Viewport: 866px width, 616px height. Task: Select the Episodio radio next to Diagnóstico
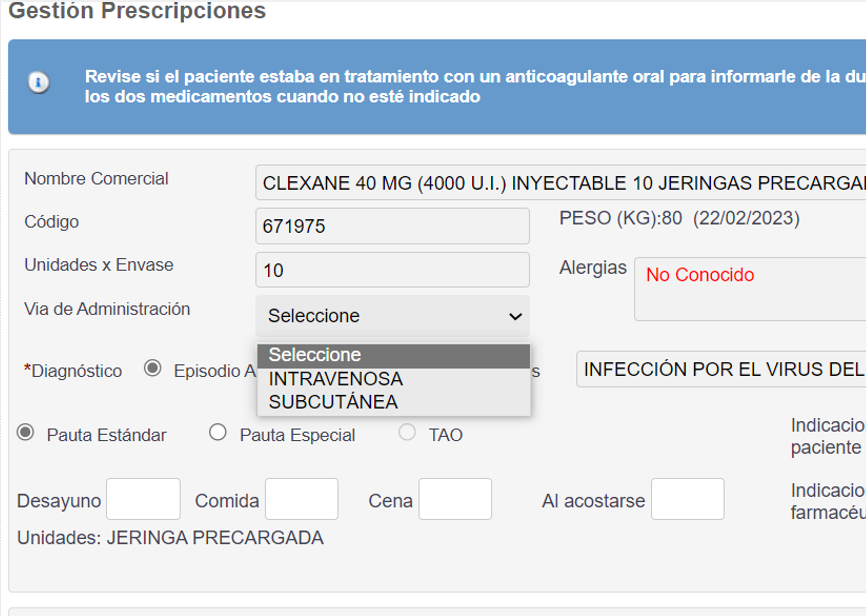pos(153,369)
